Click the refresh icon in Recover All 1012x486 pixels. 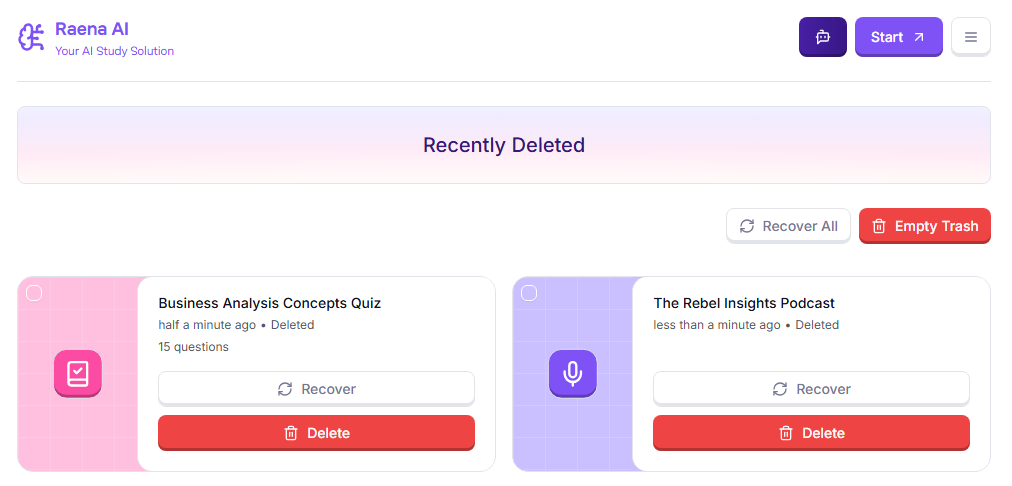pos(747,226)
